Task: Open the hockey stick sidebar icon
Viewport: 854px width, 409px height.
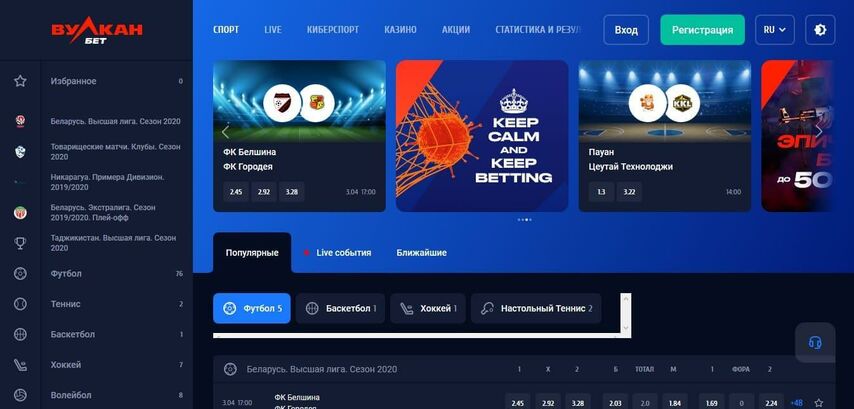Action: [20, 365]
